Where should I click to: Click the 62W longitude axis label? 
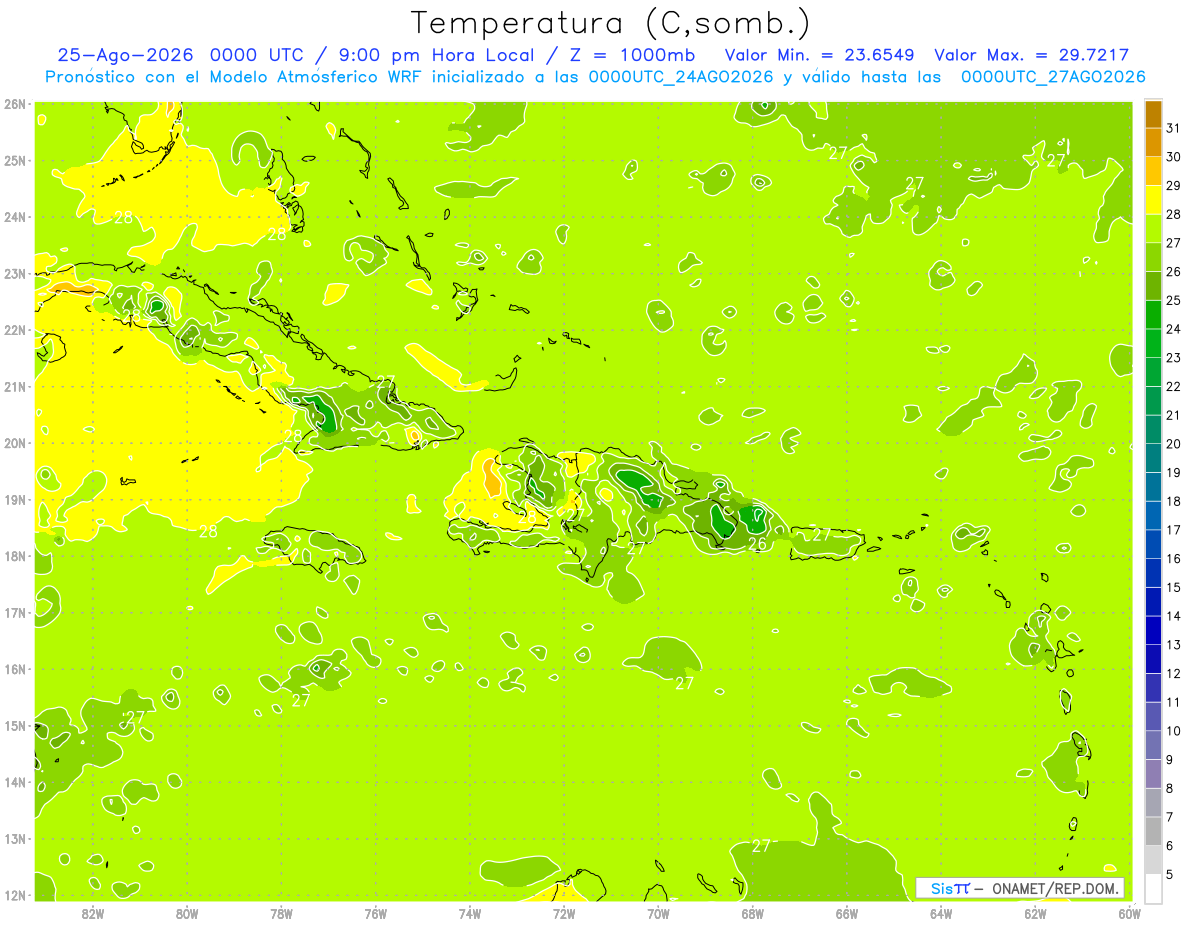(x=1035, y=913)
